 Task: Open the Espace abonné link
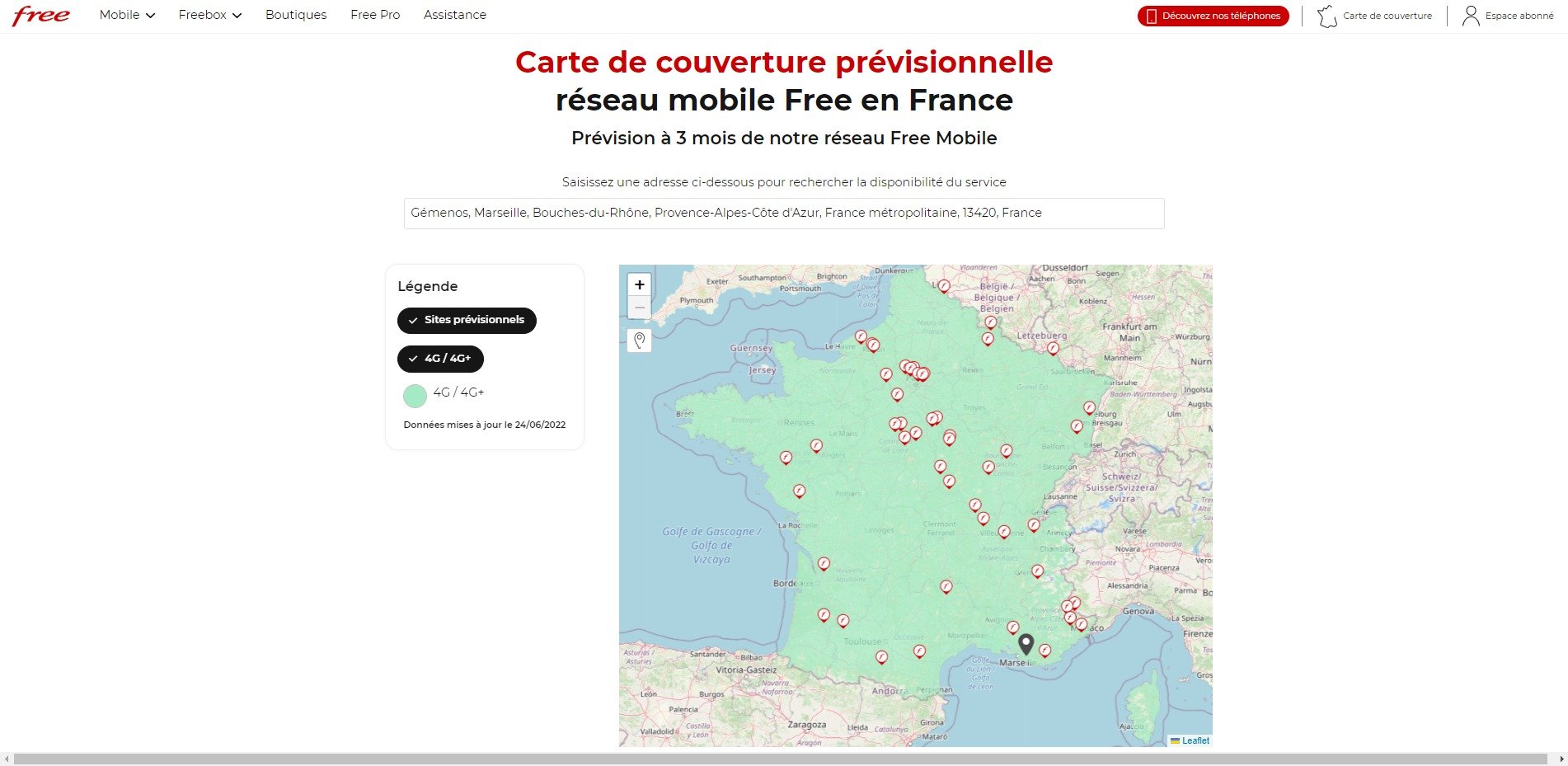pos(1519,16)
